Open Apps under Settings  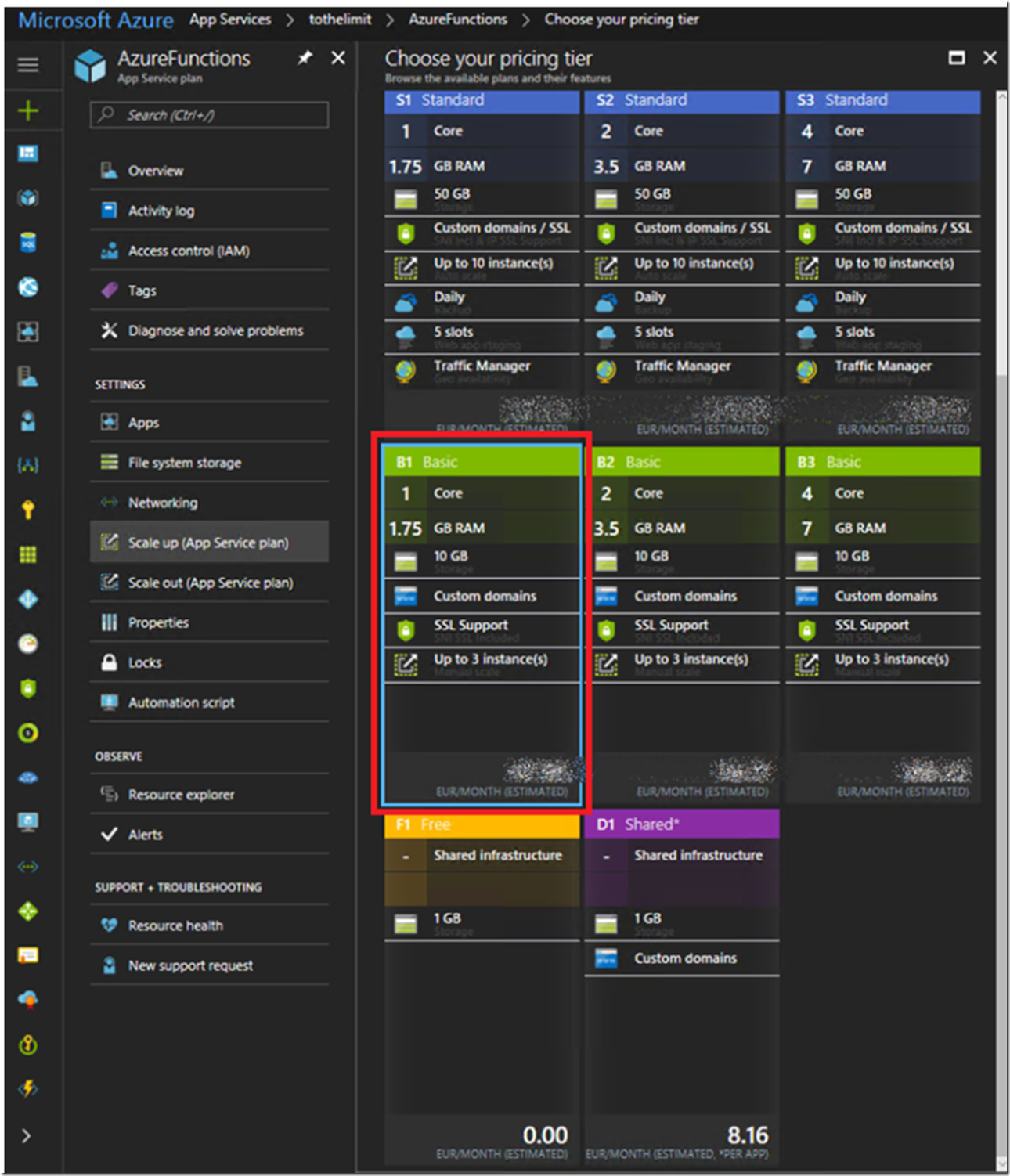[209, 423]
